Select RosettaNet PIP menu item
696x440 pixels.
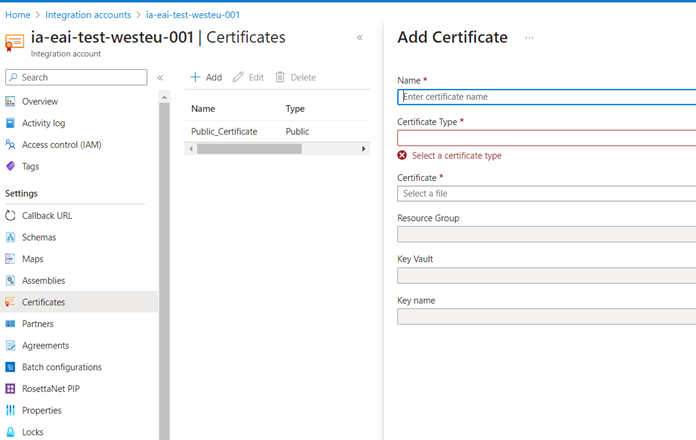tap(51, 388)
